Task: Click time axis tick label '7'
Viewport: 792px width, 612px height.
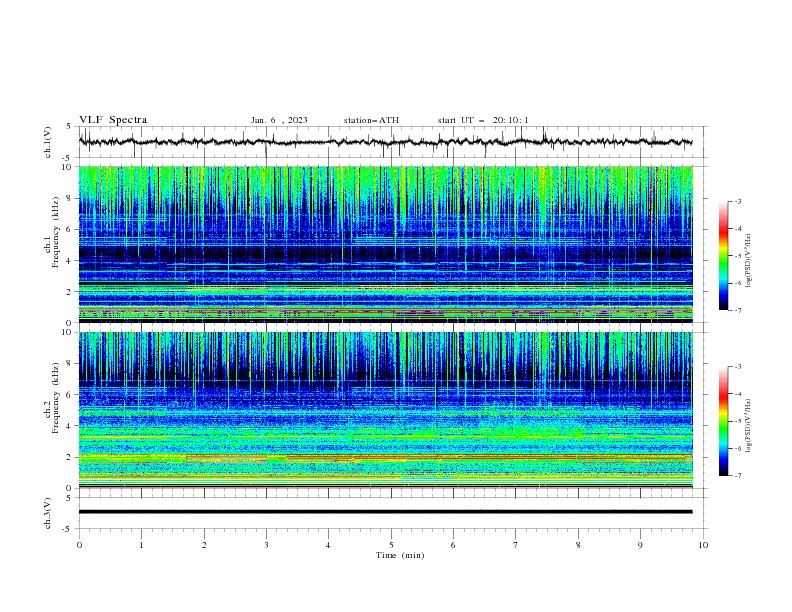Action: (516, 545)
